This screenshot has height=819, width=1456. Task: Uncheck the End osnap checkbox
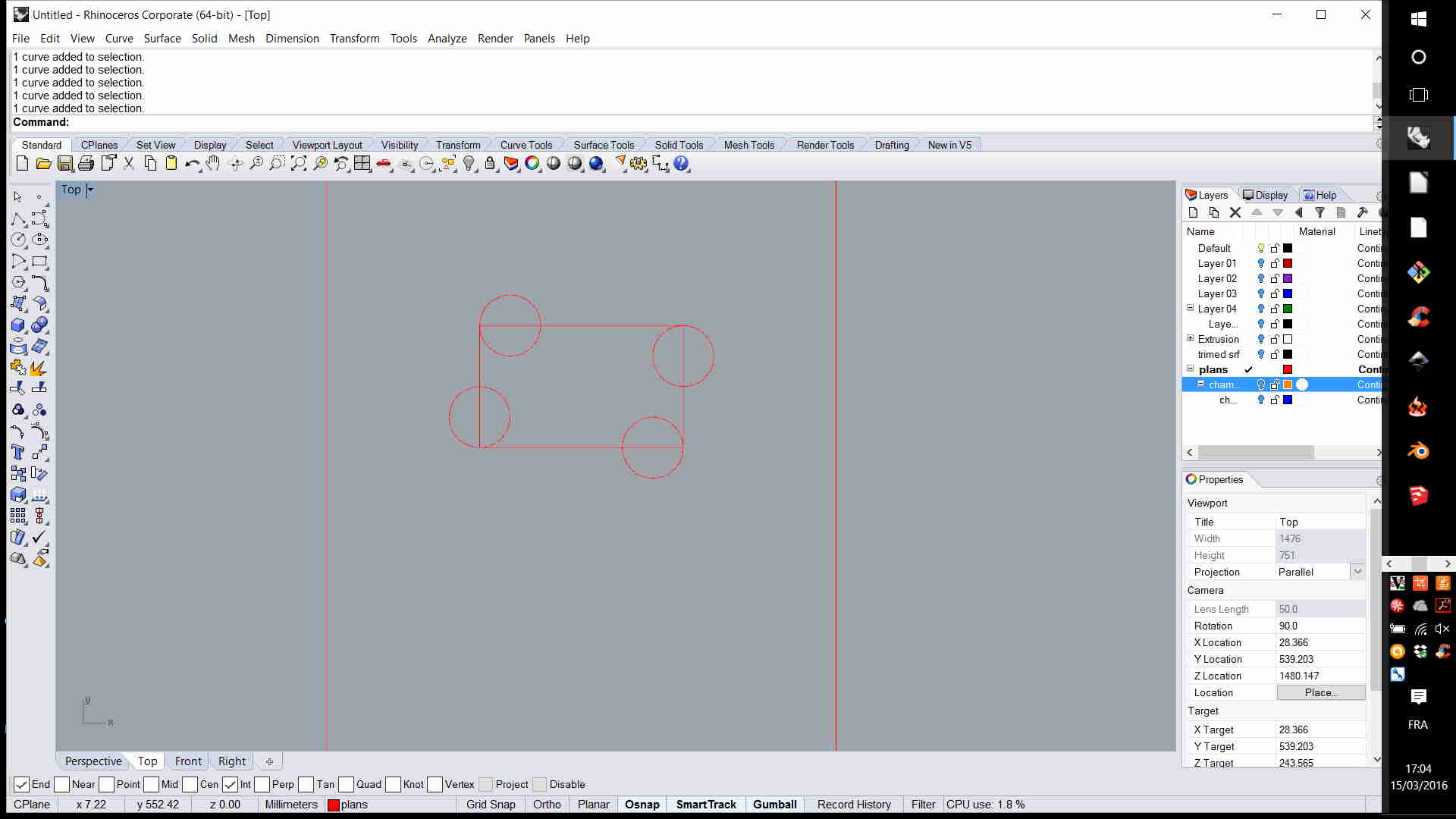(x=22, y=785)
